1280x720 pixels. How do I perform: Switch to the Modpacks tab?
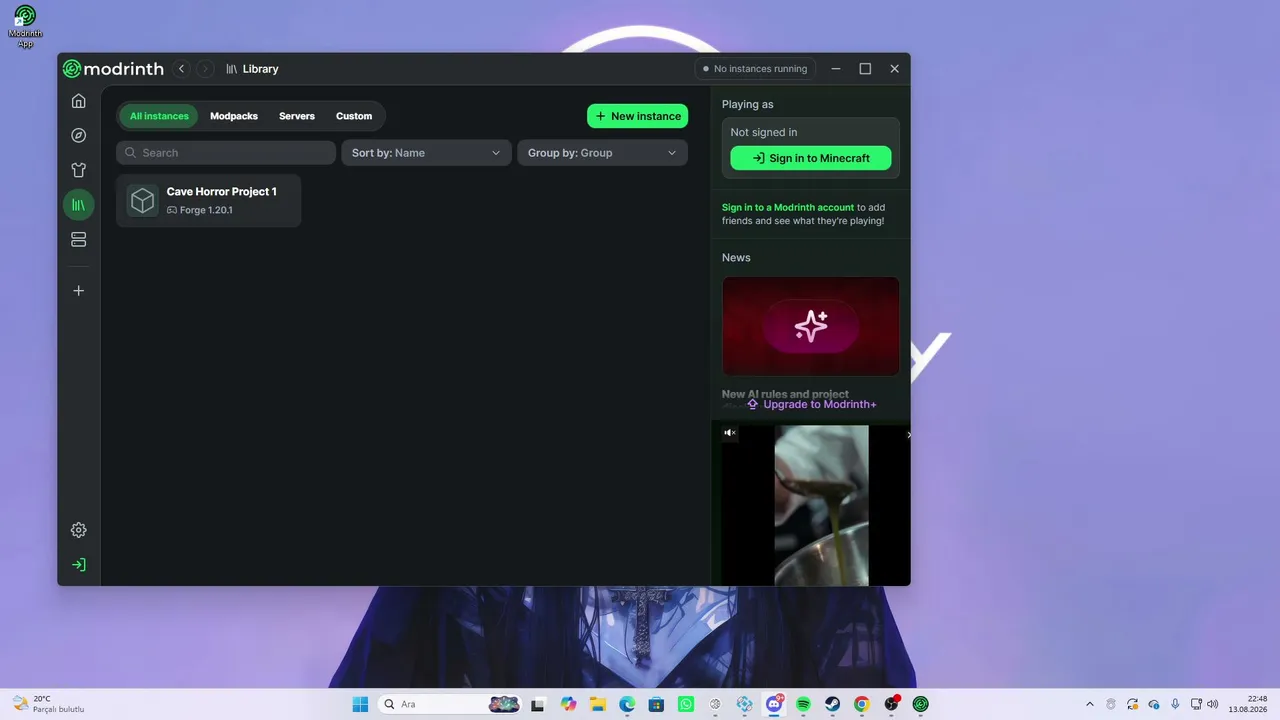click(x=234, y=116)
